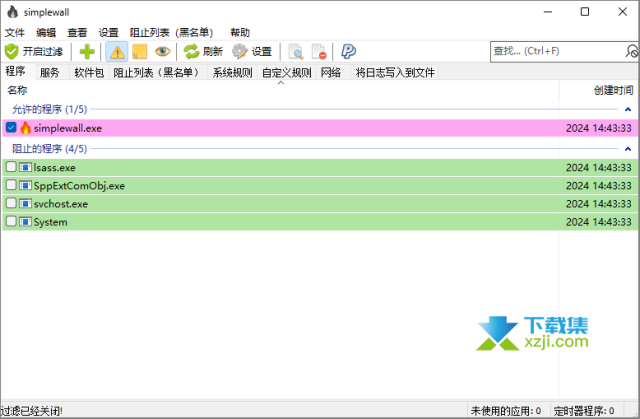Switch to the 程序 tab
Image resolution: width=640 pixels, height=419 pixels.
coord(16,71)
